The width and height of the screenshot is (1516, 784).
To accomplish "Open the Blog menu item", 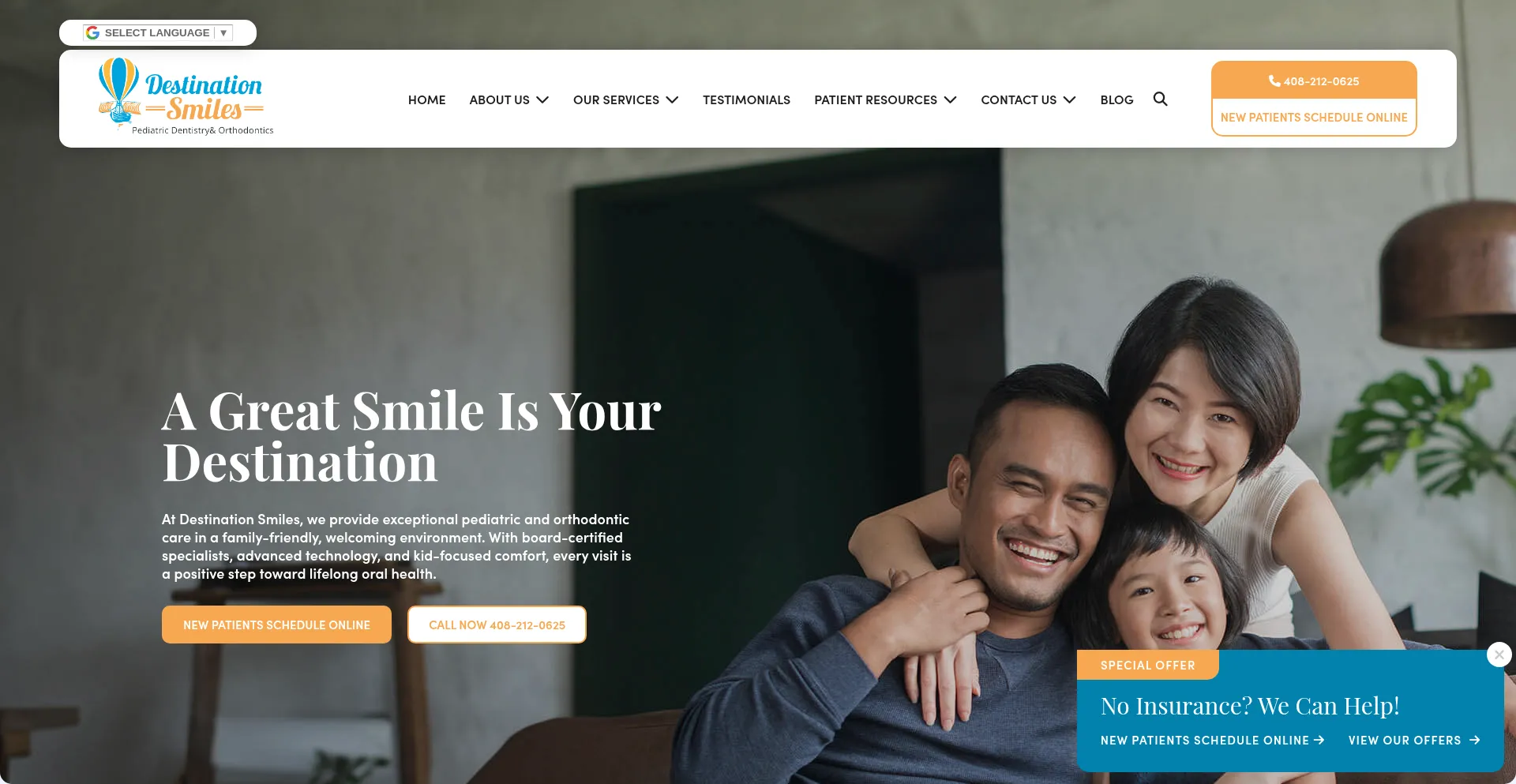I will coord(1116,99).
